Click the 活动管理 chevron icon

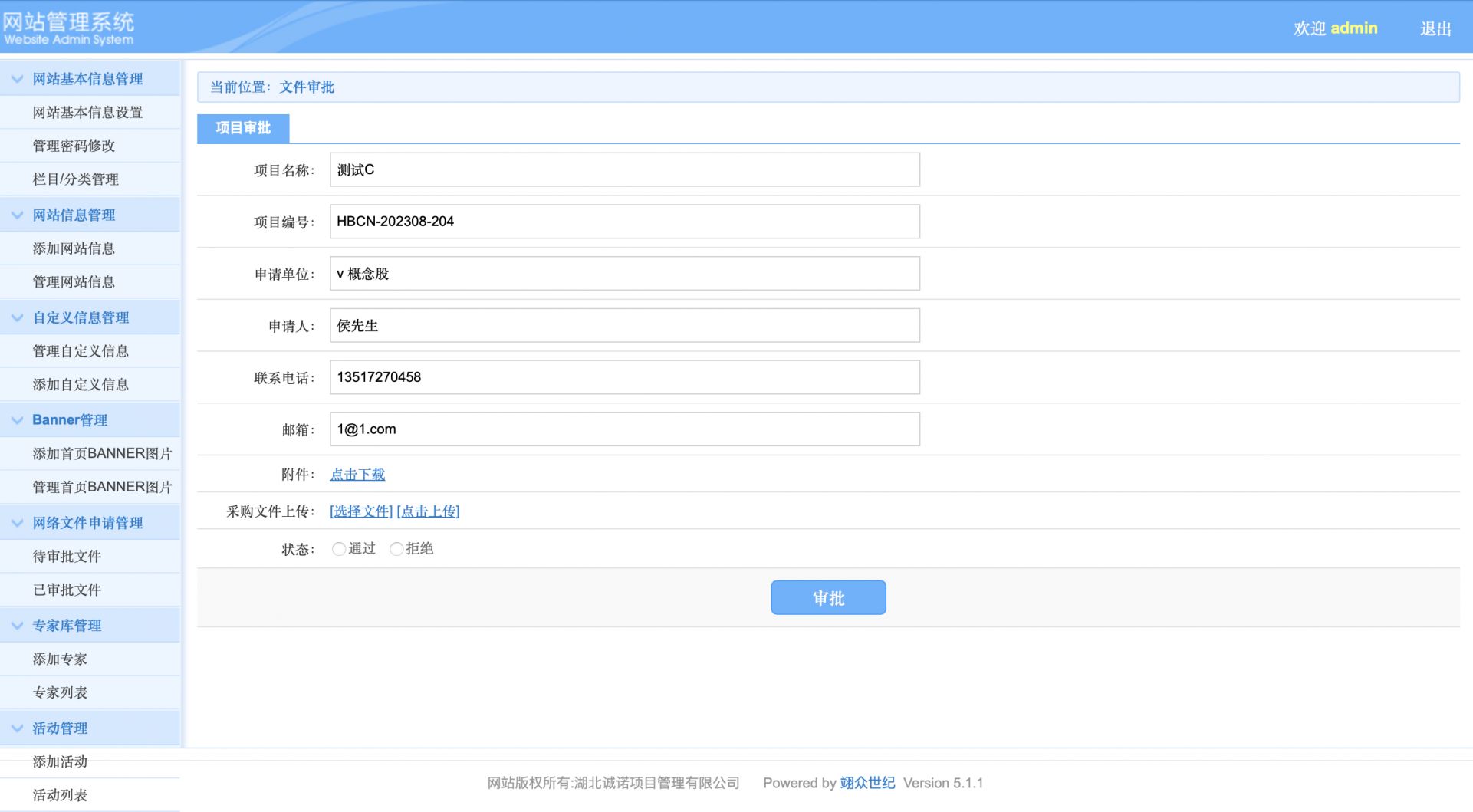click(17, 728)
